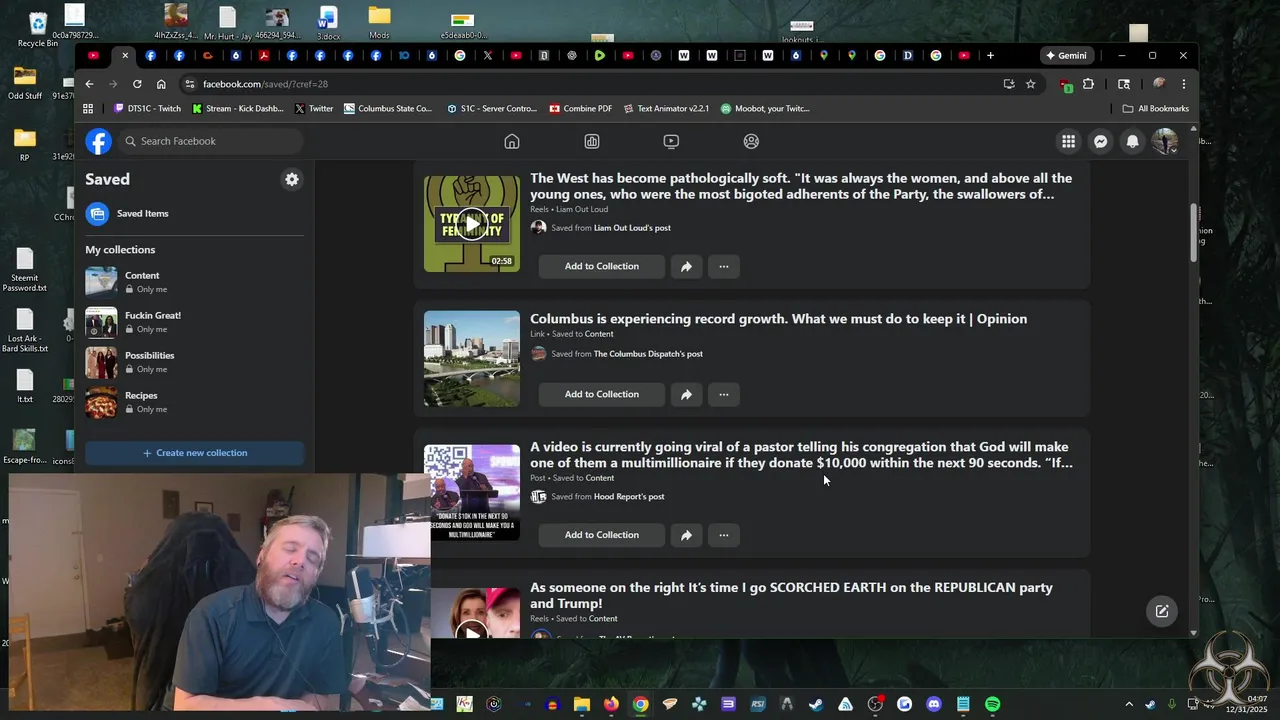Image resolution: width=1280 pixels, height=720 pixels.
Task: Add Columbus Dispatch link to collection
Action: tap(602, 394)
